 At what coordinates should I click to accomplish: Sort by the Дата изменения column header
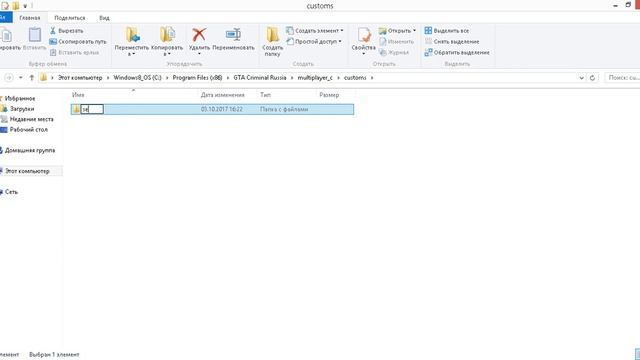[x=222, y=95]
